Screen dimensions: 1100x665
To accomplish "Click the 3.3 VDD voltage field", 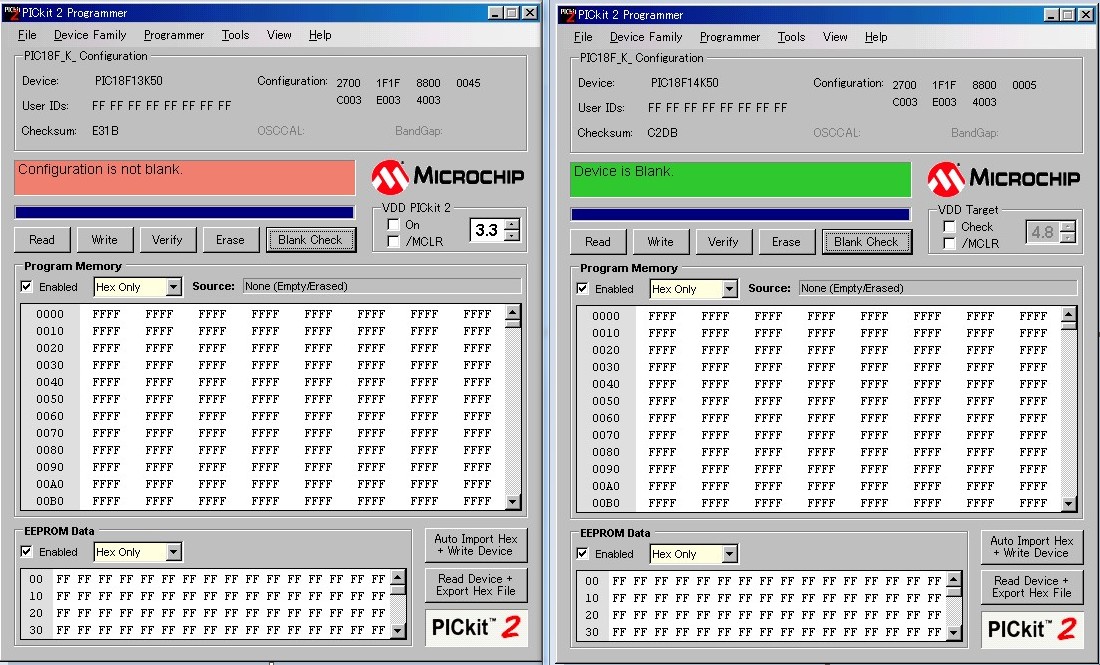I will 488,230.
